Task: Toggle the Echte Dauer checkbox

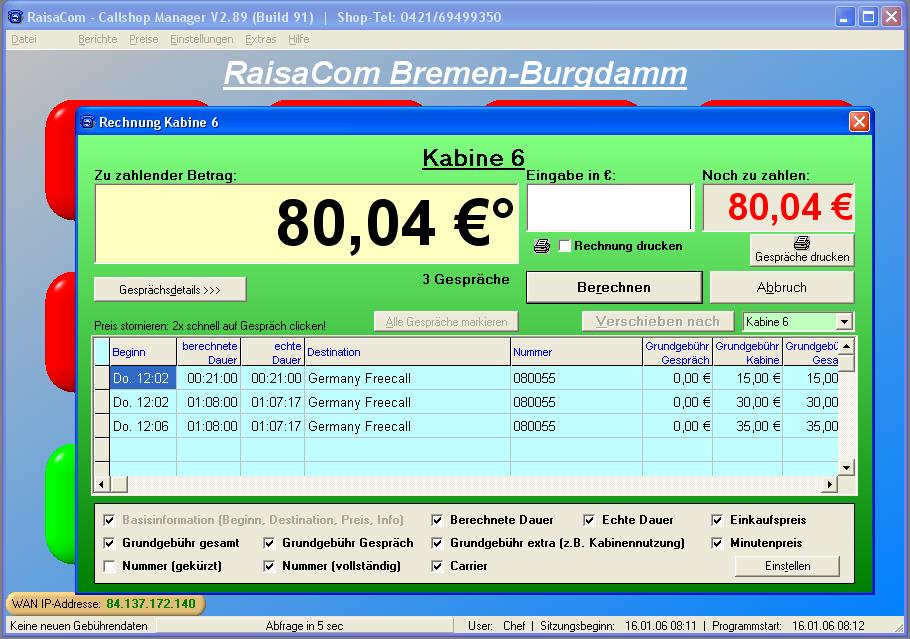Action: (589, 520)
